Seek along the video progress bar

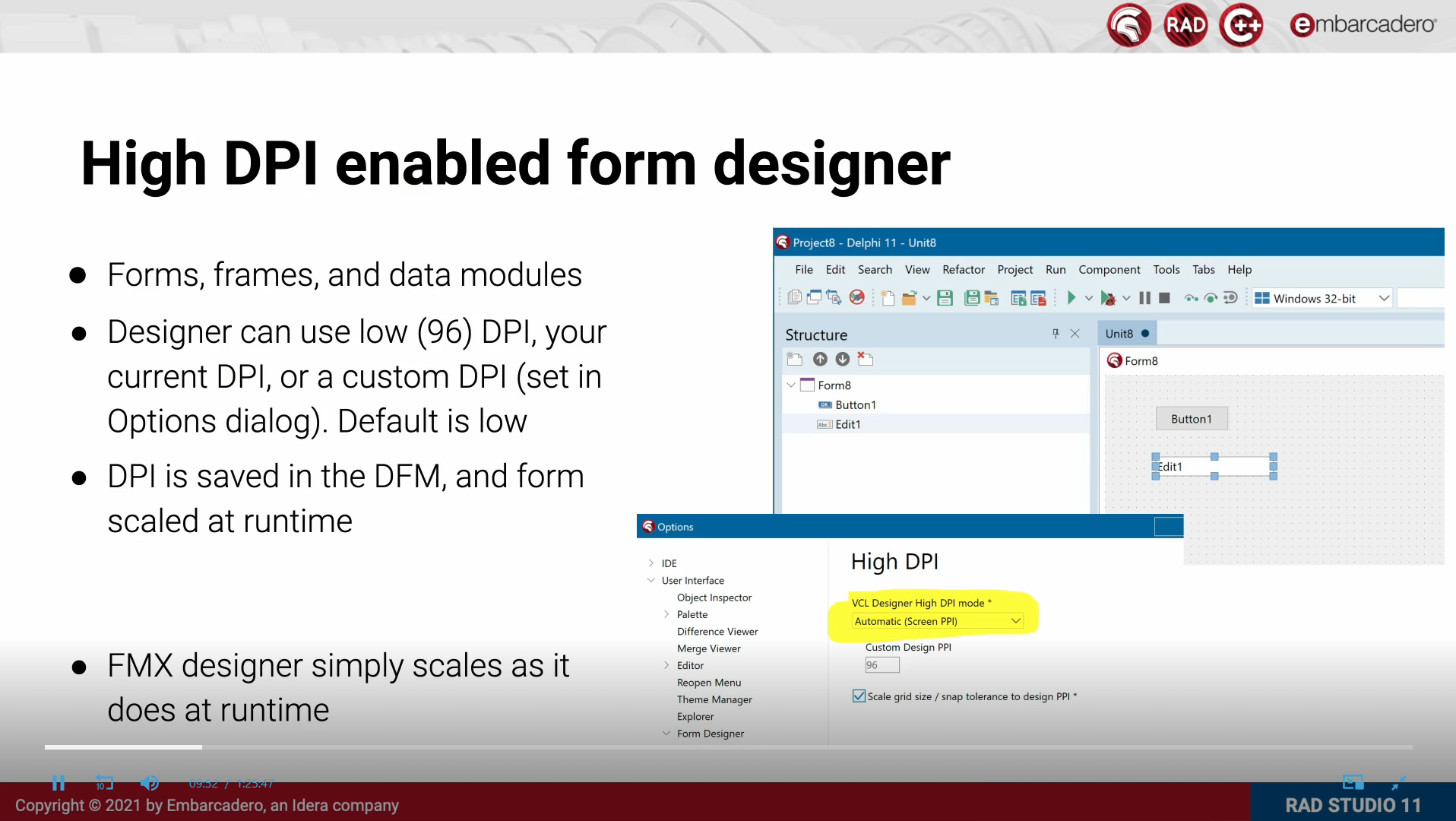click(728, 747)
